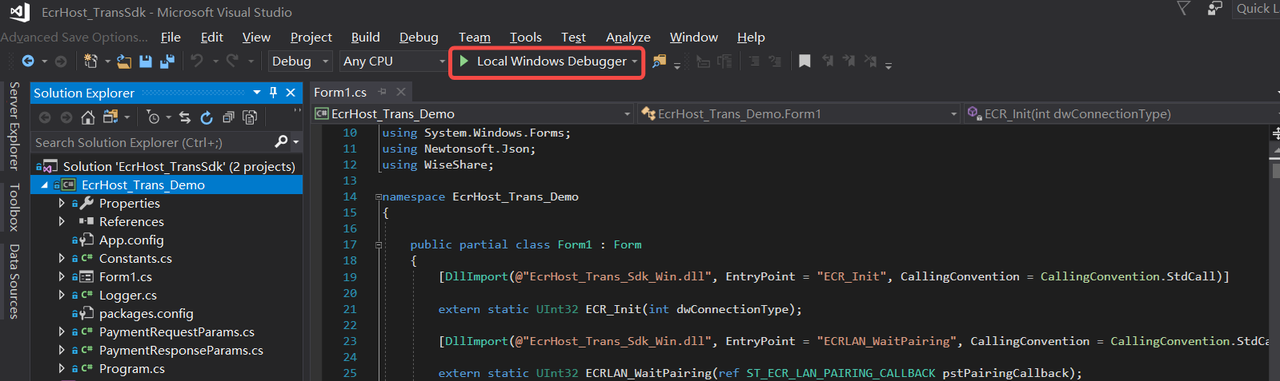Viewport: 1280px width, 381px height.
Task: Close the Solution Explorer panel
Action: tap(291, 93)
